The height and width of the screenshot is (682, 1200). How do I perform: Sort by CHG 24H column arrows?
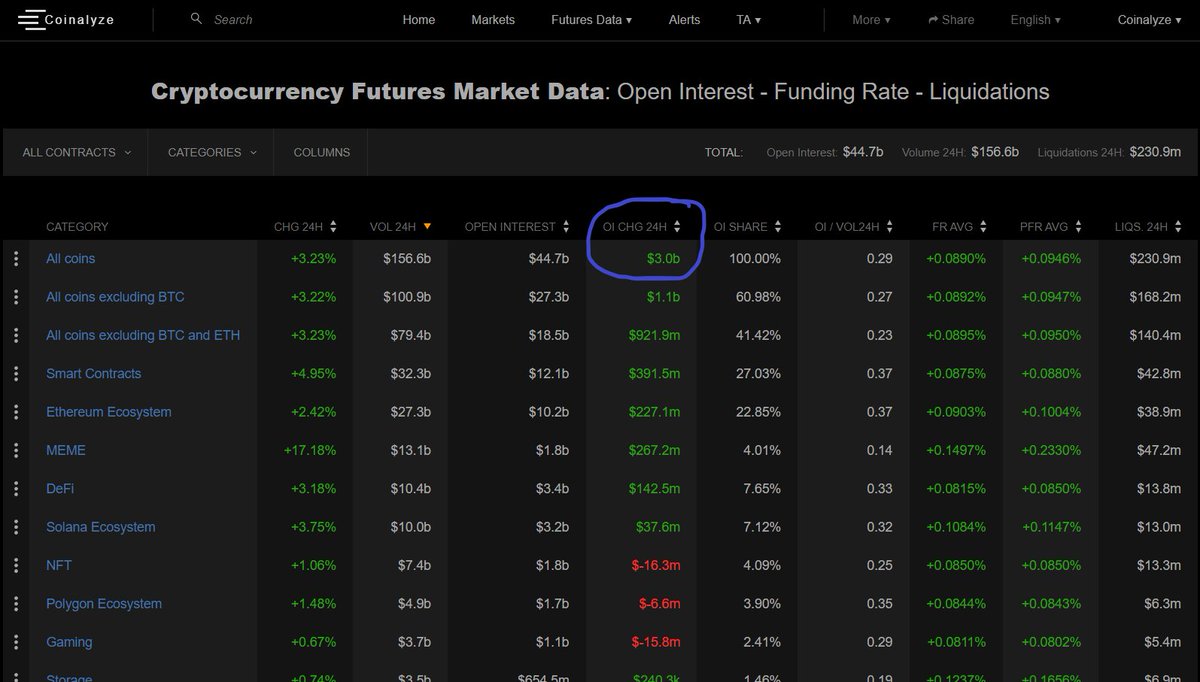point(333,227)
